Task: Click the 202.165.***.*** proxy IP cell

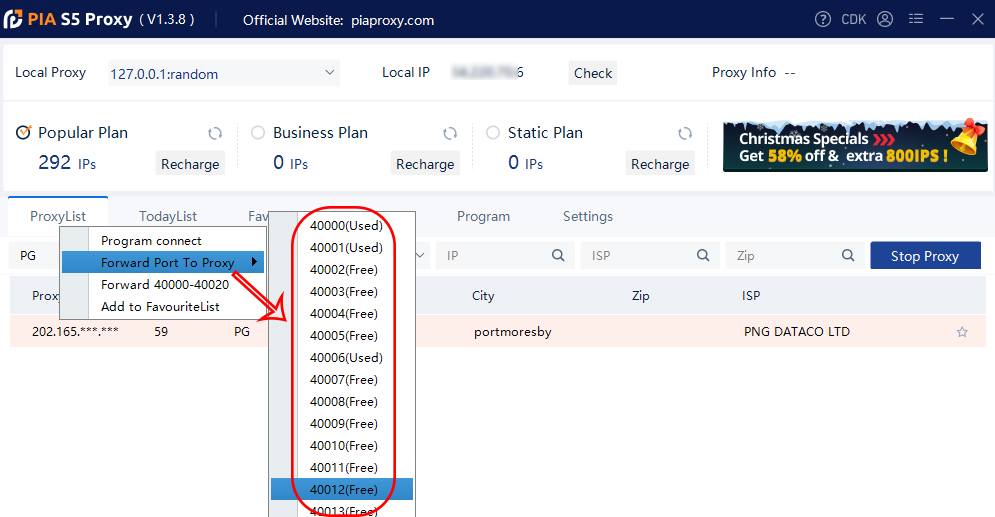Action: pyautogui.click(x=75, y=331)
